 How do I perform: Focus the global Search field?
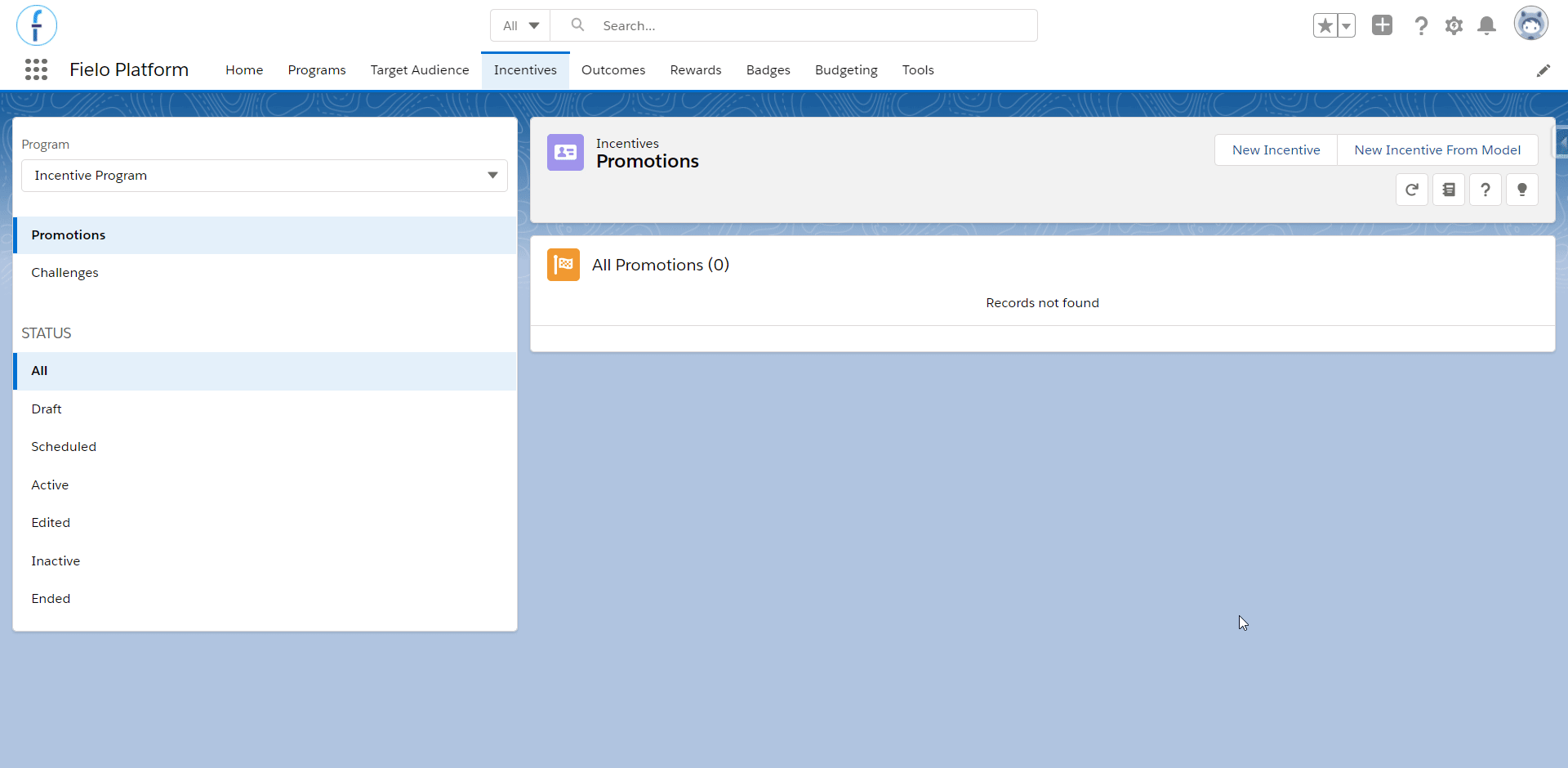tap(794, 25)
